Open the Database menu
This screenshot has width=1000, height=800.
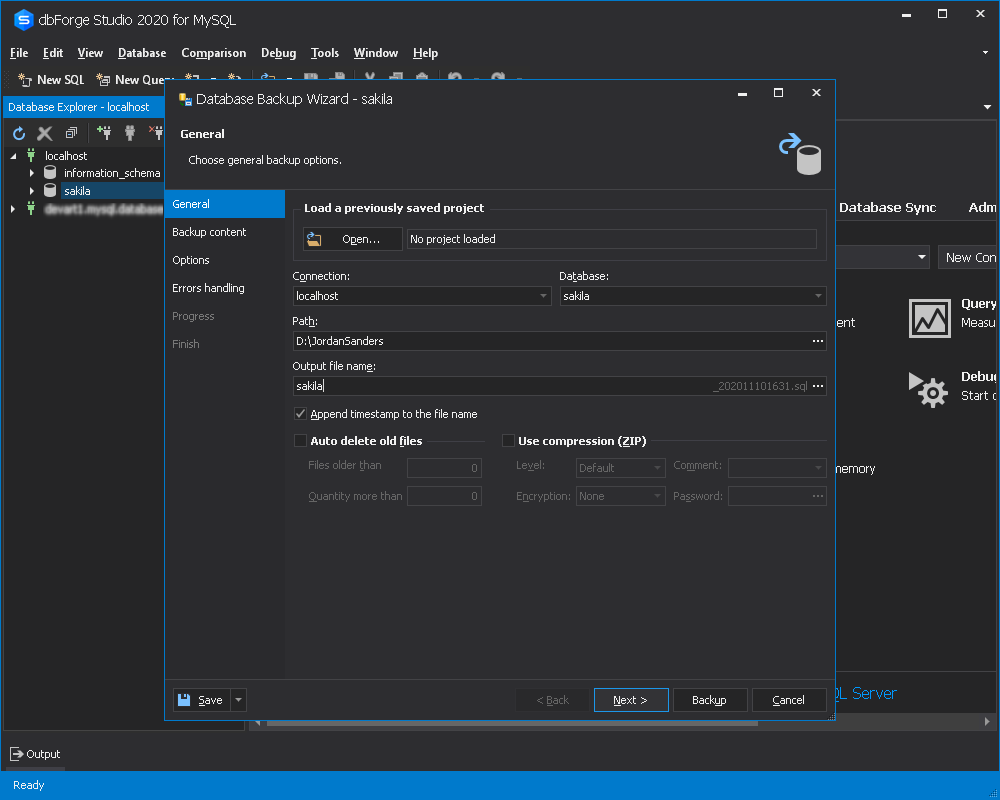(142, 53)
